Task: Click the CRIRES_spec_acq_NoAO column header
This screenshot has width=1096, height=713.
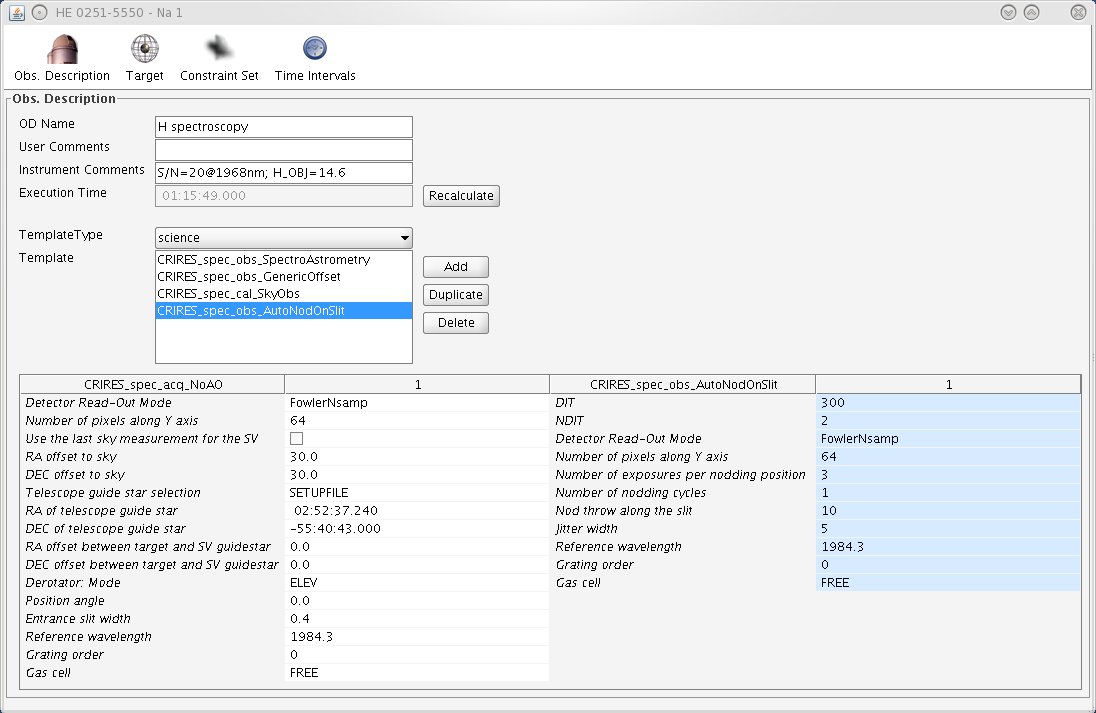Action: [x=152, y=384]
